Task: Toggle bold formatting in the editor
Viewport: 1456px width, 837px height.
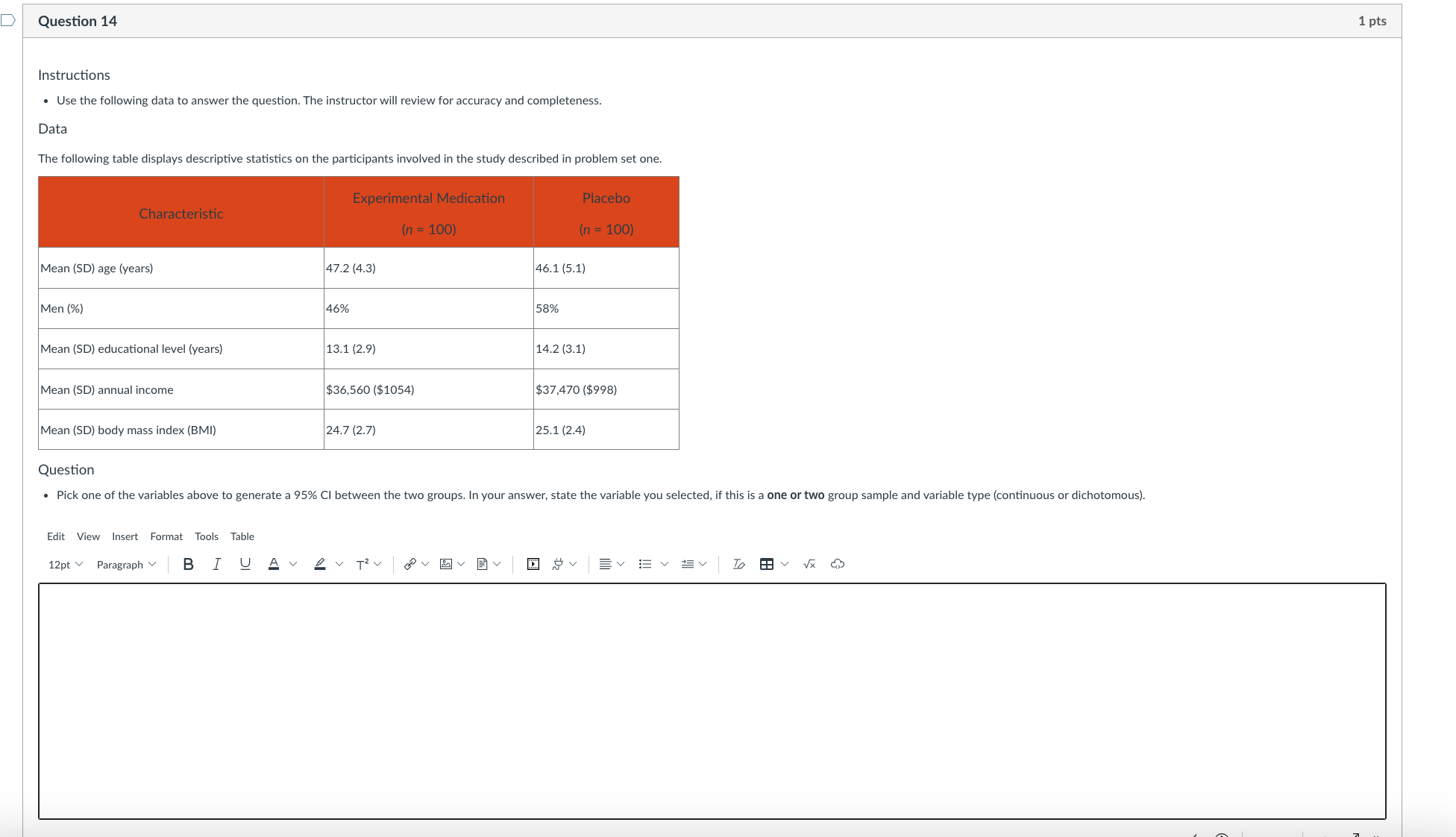Action: tap(188, 564)
